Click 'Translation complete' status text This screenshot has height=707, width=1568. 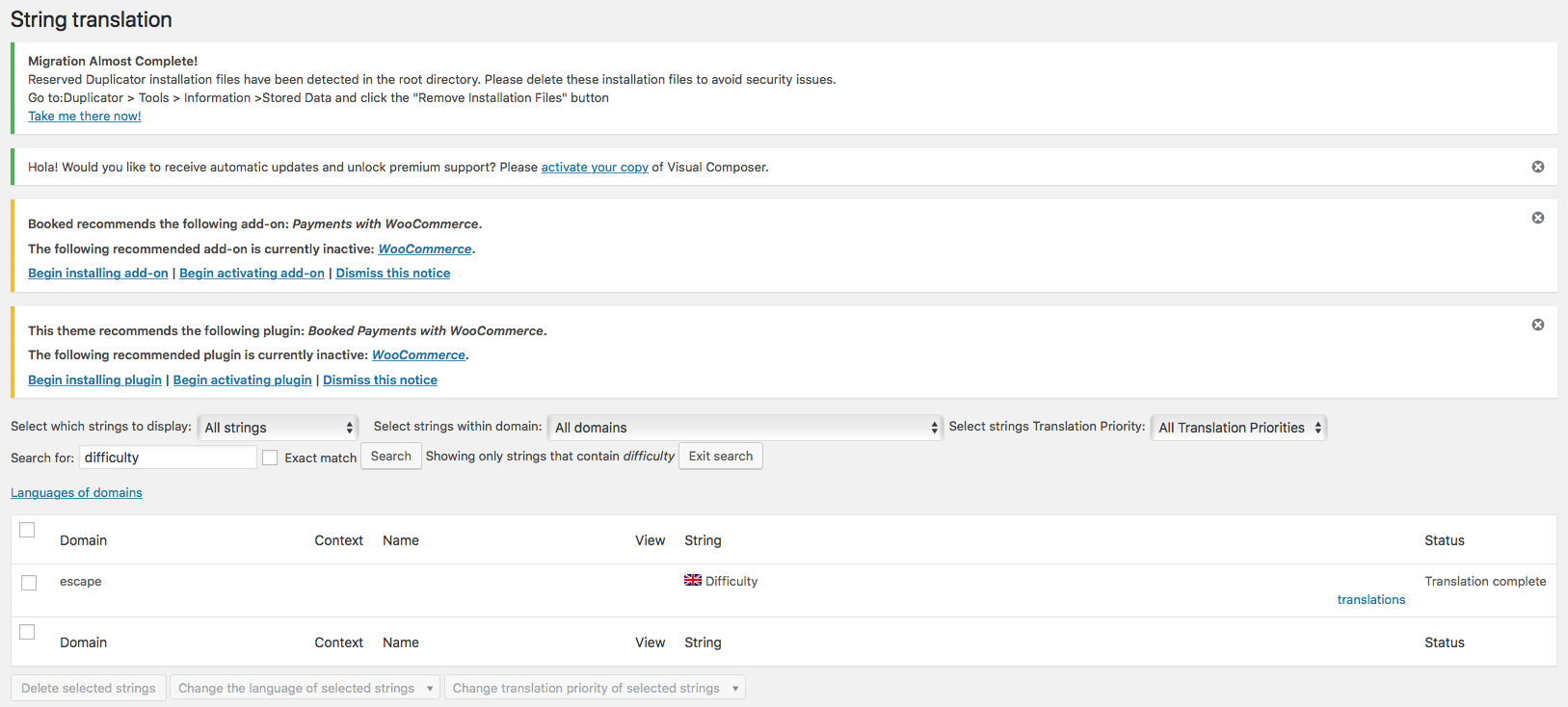1485,581
